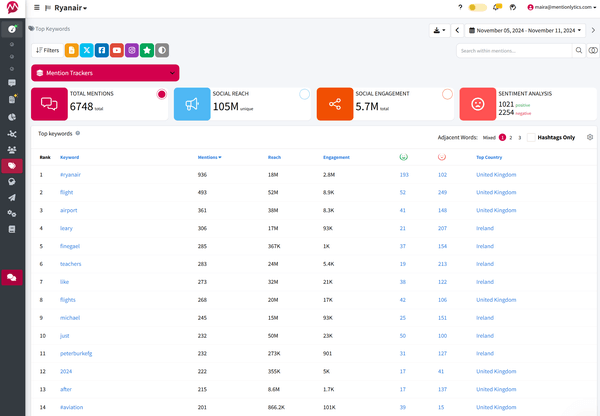Sort by negative sentiment face header
Image resolution: width=600 pixels, height=416 pixels.
point(442,157)
